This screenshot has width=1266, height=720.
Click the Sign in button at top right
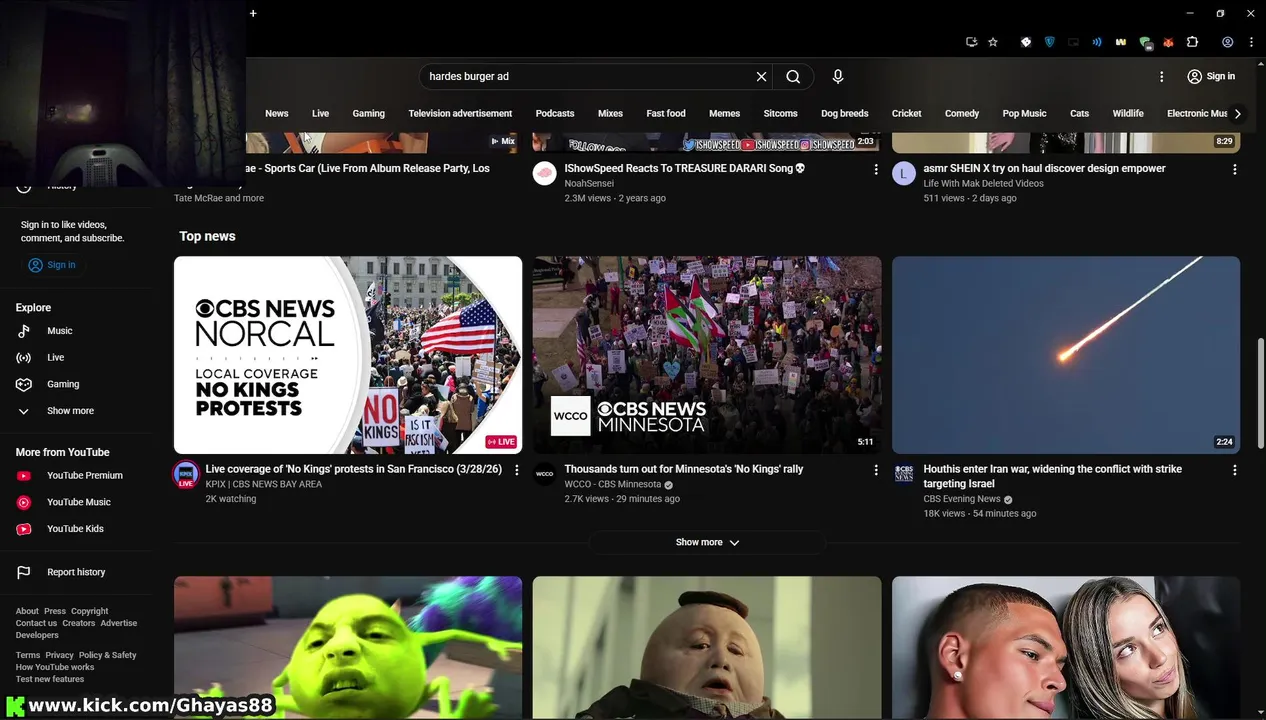1210,76
